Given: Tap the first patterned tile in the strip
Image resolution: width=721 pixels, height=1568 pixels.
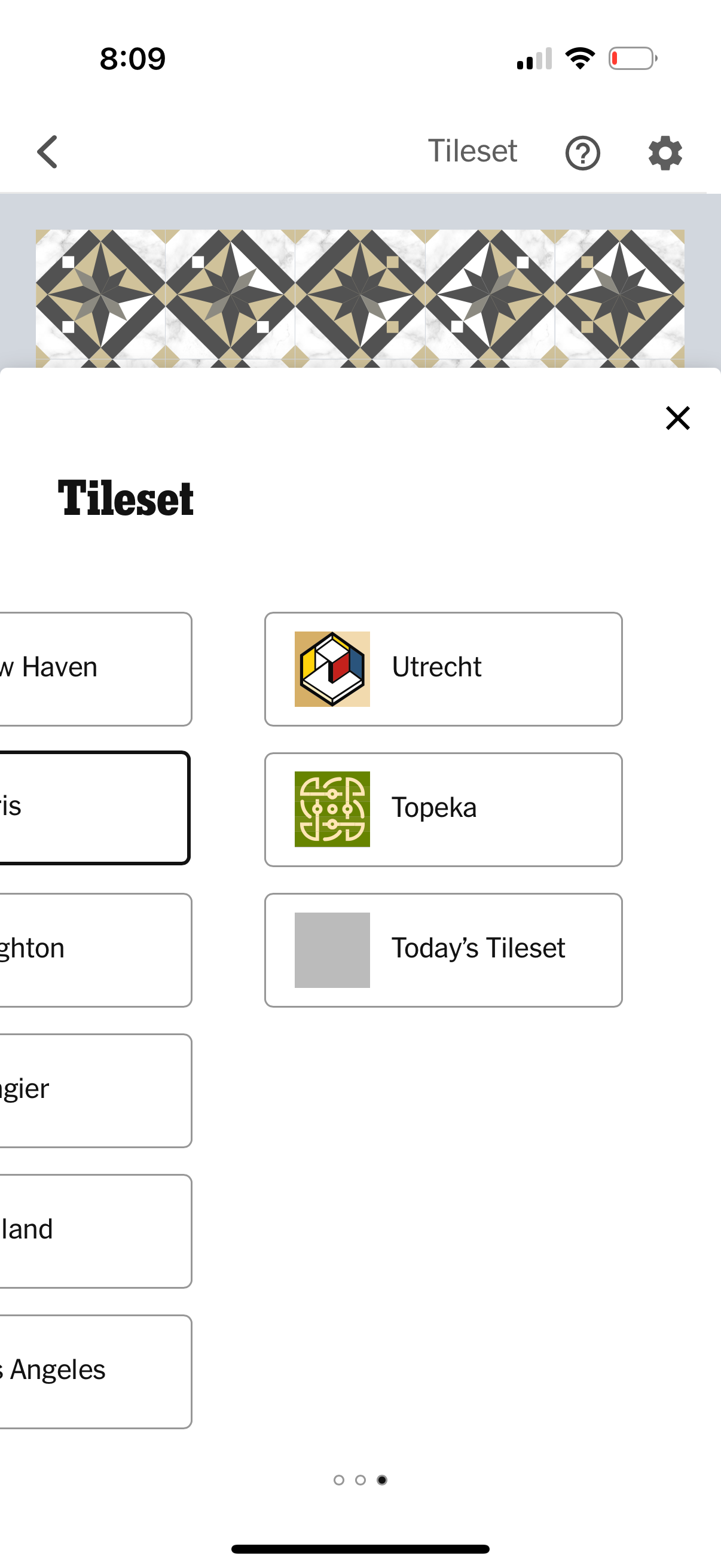Looking at the screenshot, I should (100, 295).
